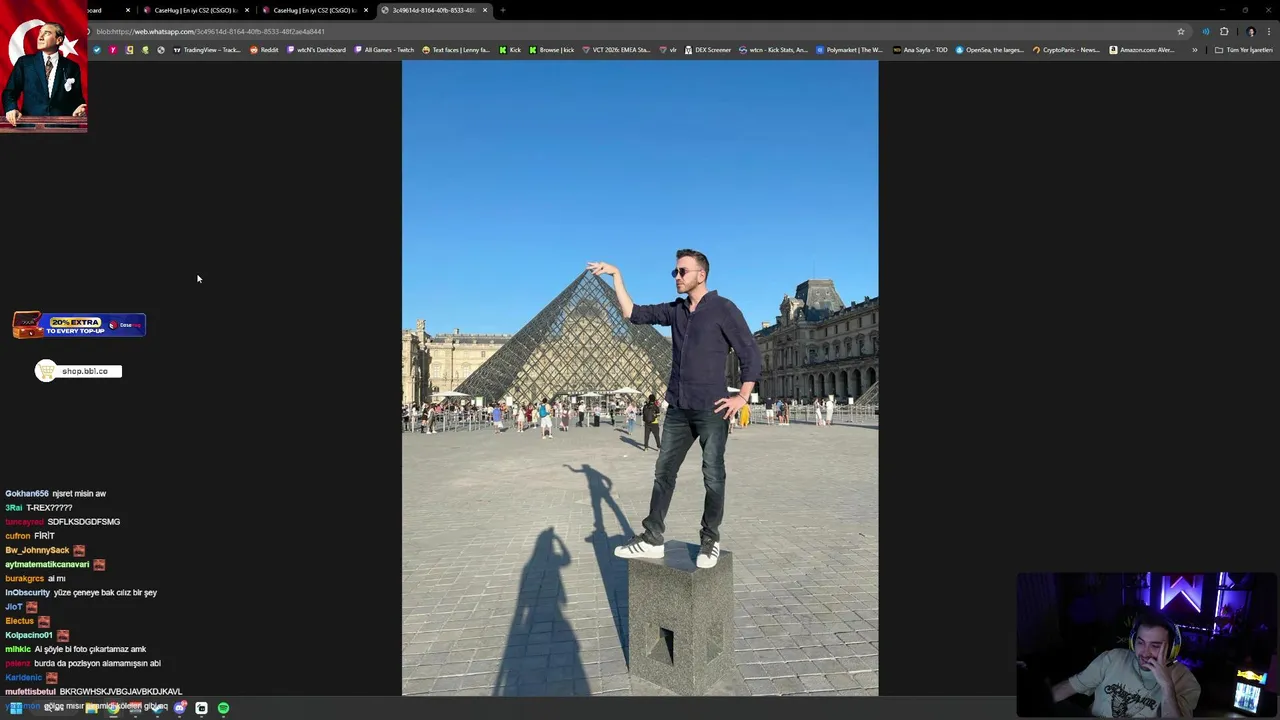
Task: Open TradingView bookmark
Action: coord(207,50)
